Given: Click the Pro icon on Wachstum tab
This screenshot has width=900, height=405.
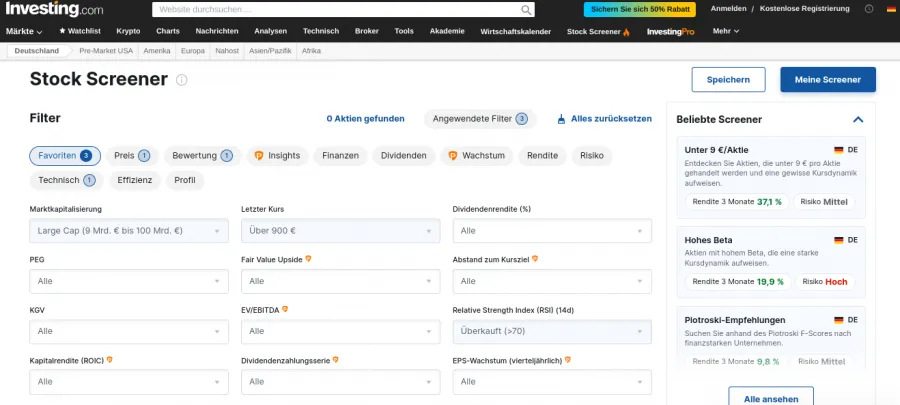Looking at the screenshot, I should coord(453,155).
